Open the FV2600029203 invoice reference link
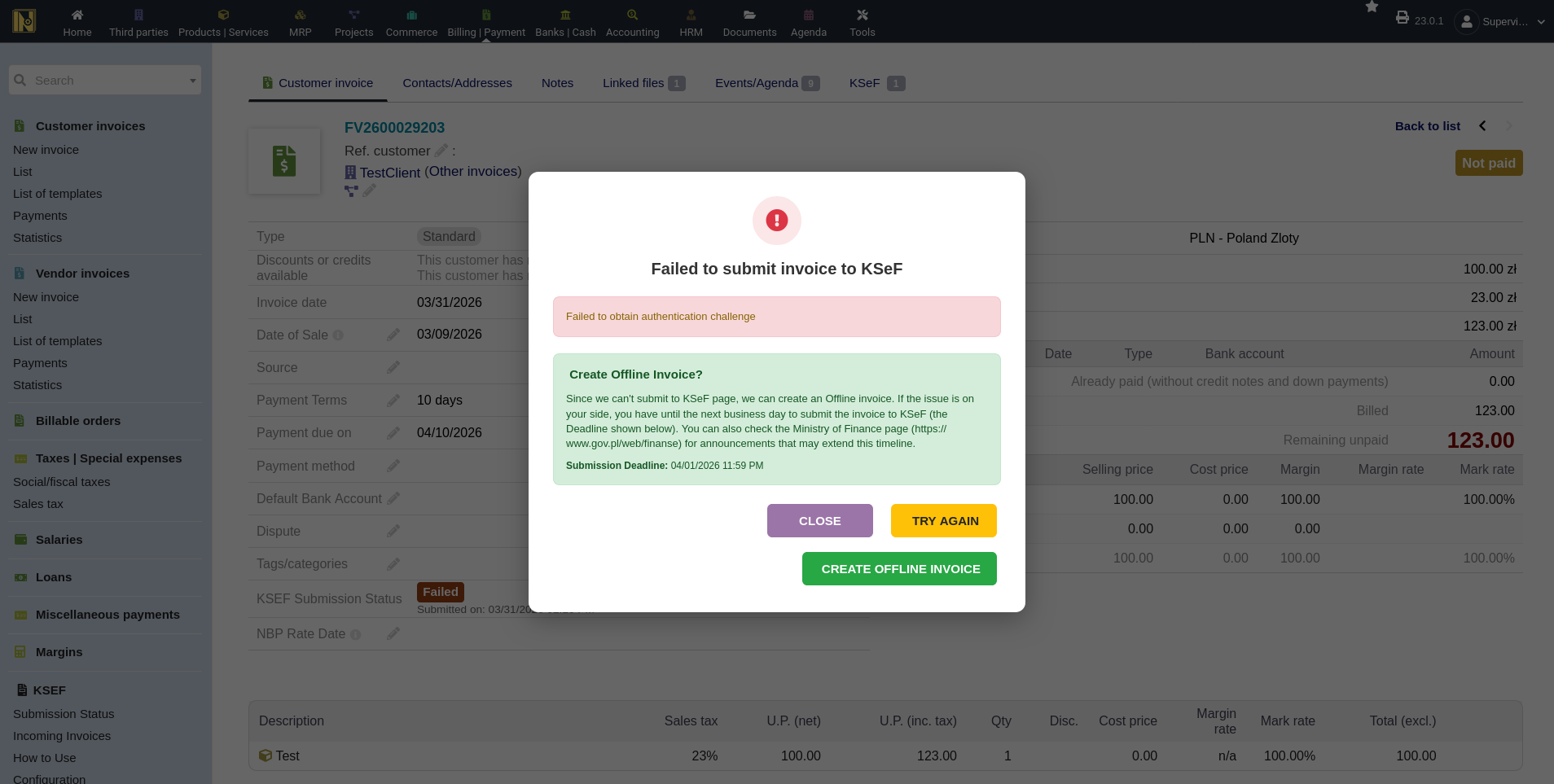The image size is (1554, 784). coord(394,128)
